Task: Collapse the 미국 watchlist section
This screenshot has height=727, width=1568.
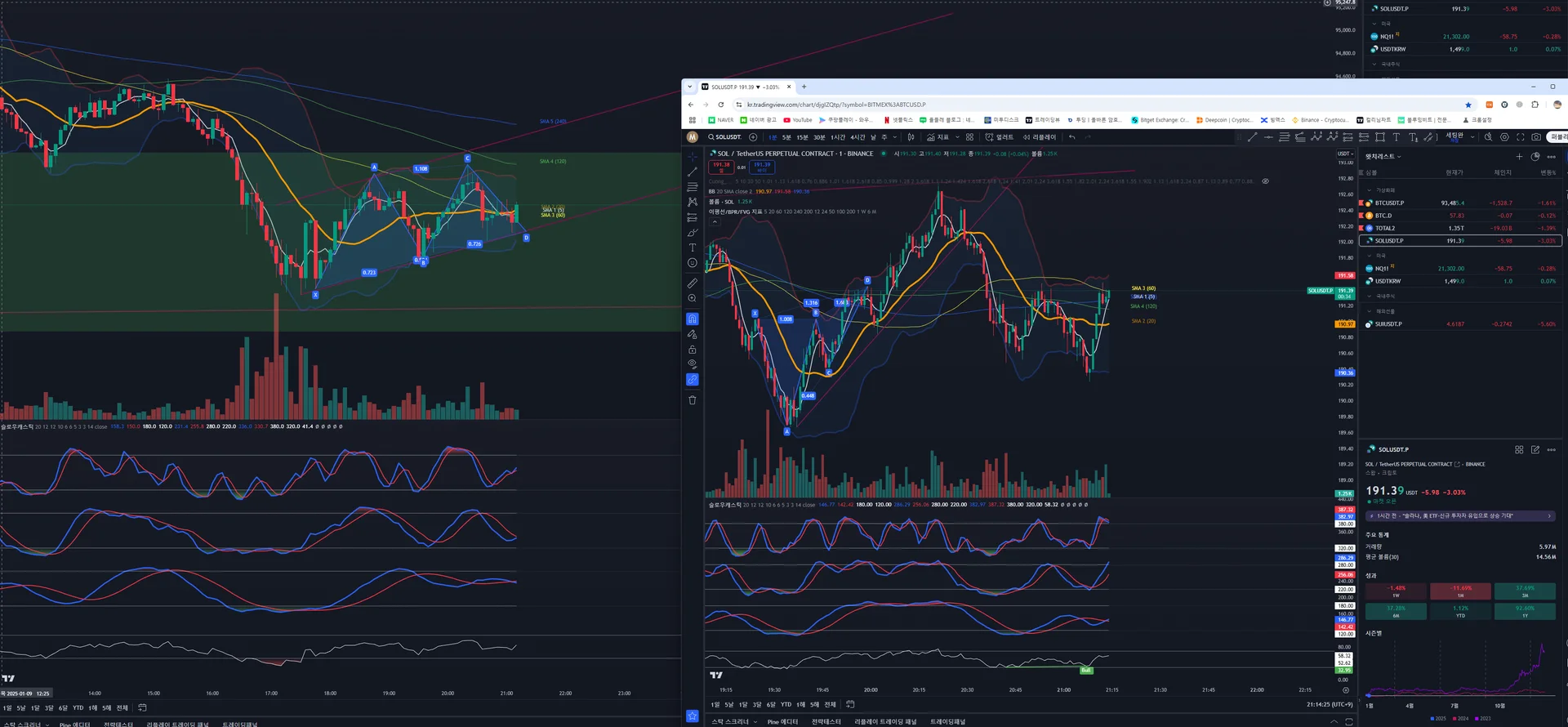Action: point(1370,256)
